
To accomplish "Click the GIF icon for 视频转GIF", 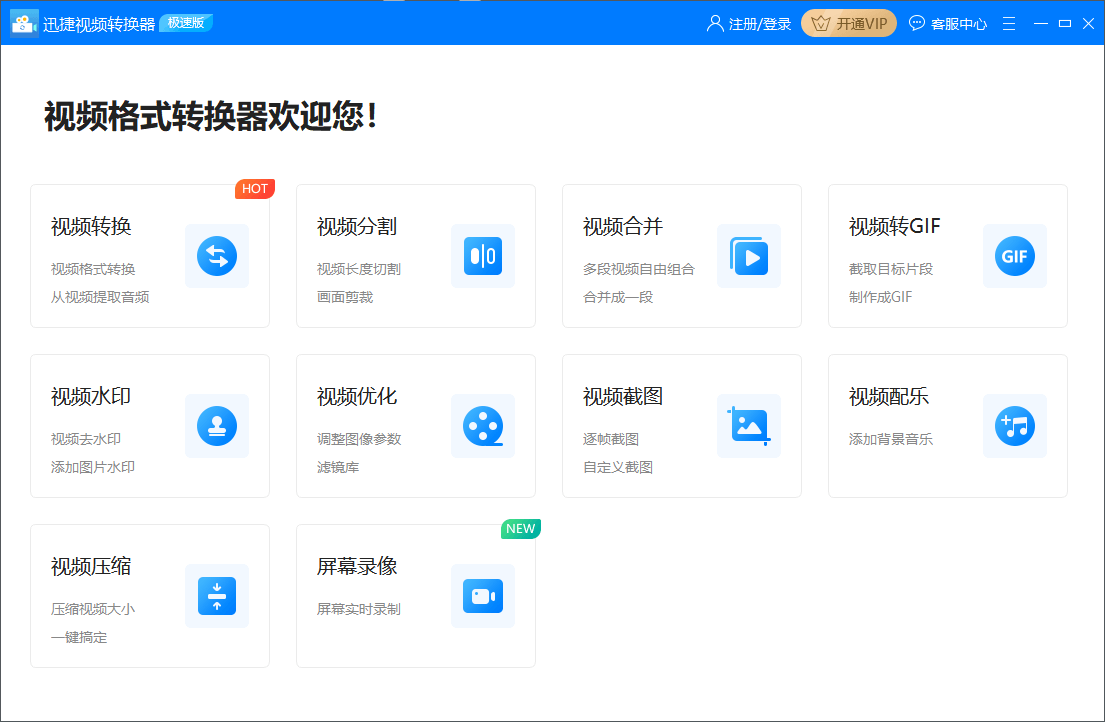I will pyautogui.click(x=1015, y=256).
